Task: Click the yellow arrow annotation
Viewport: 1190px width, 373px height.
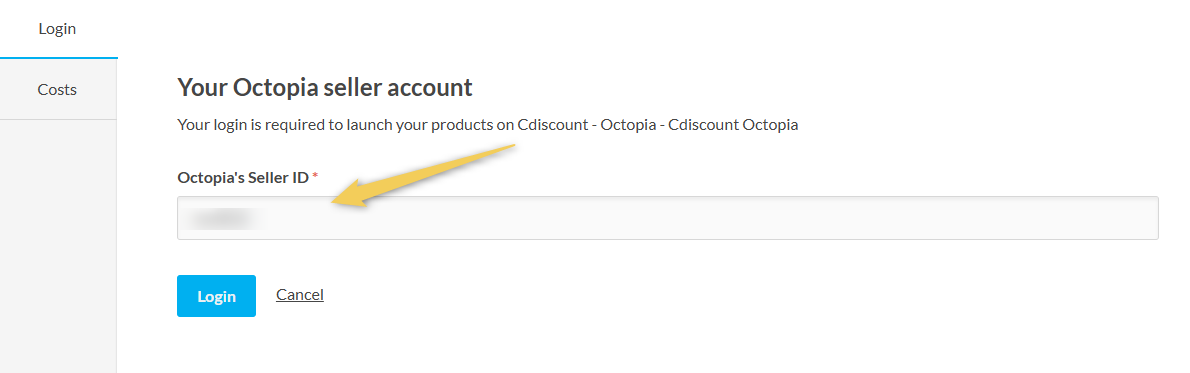Action: [x=423, y=175]
